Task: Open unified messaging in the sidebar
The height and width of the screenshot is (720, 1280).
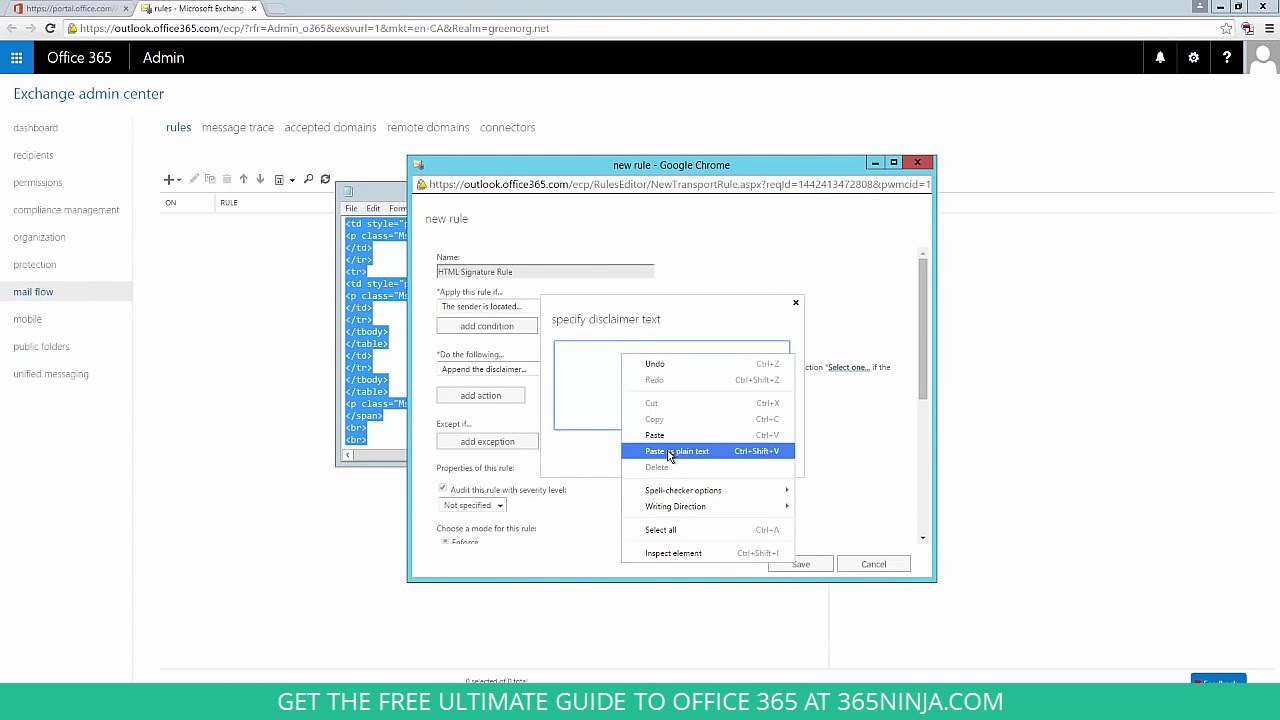Action: [51, 374]
